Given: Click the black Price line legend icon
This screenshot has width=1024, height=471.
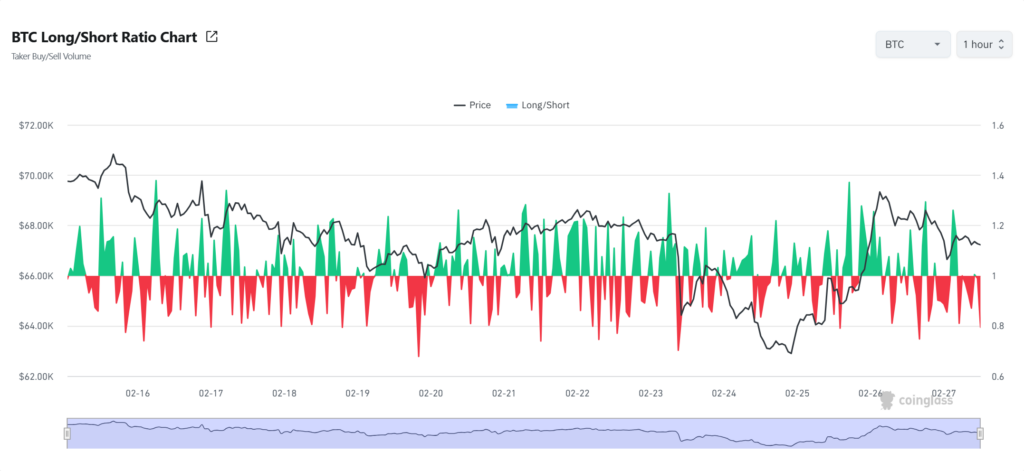Looking at the screenshot, I should [x=459, y=105].
